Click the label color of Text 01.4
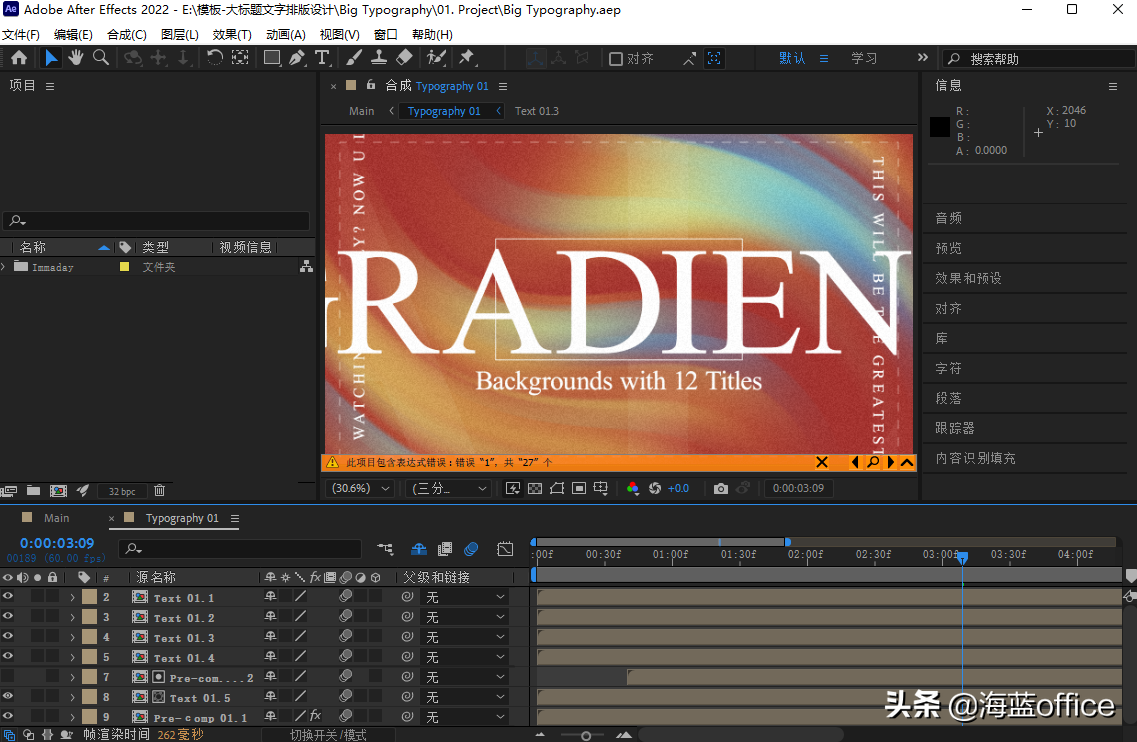1137x742 pixels. (90, 657)
